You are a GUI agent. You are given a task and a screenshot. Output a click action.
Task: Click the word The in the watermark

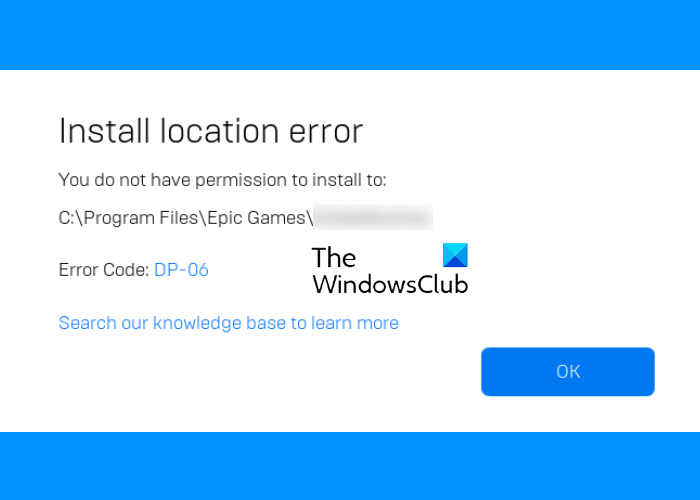334,258
